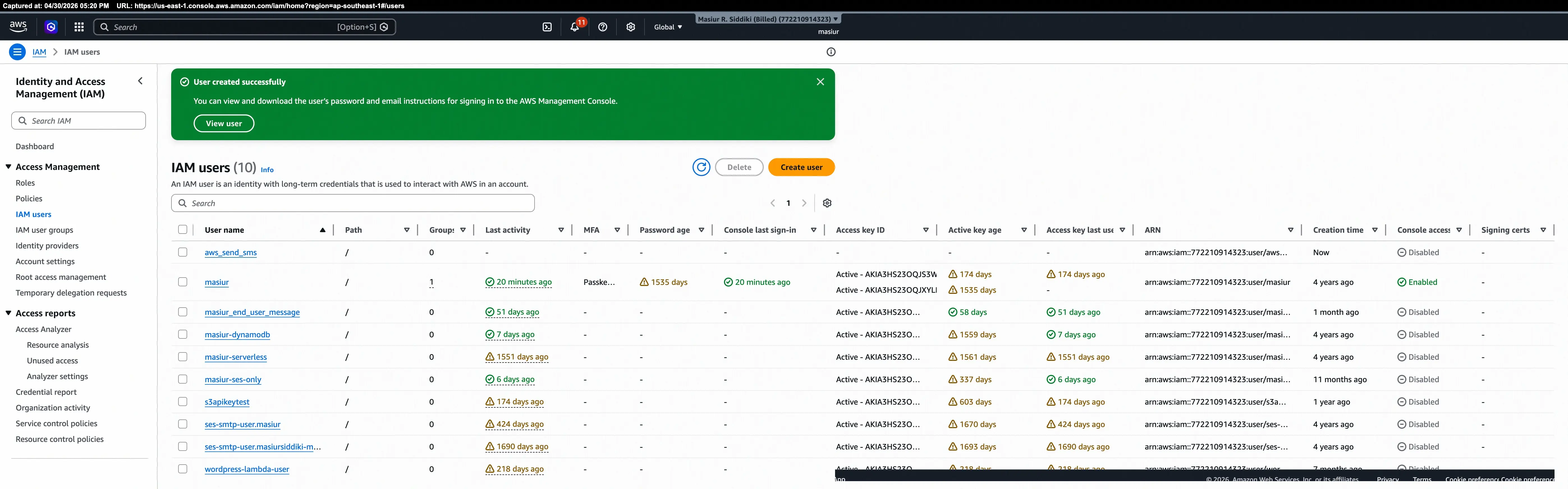The height and width of the screenshot is (489, 1568).
Task: Open the Global region dropdown
Action: point(668,27)
